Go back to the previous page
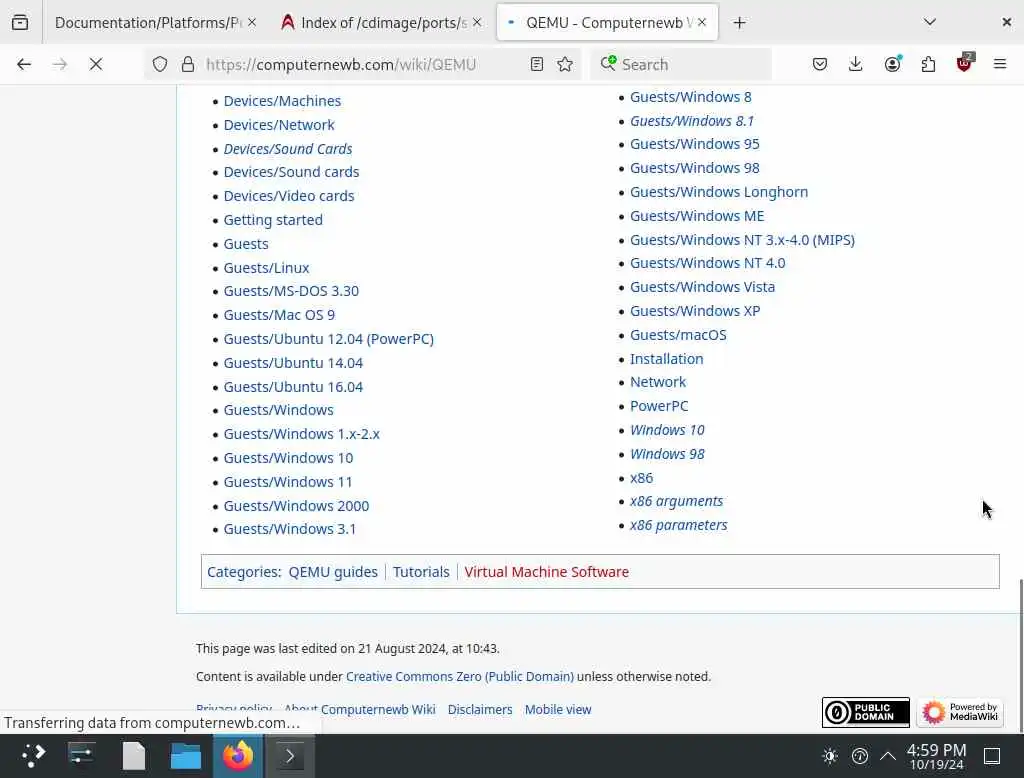 (x=24, y=64)
